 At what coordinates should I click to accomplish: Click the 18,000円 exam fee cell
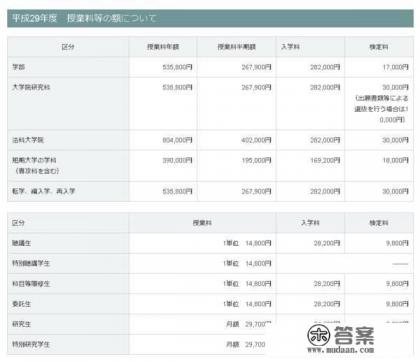coord(395,160)
